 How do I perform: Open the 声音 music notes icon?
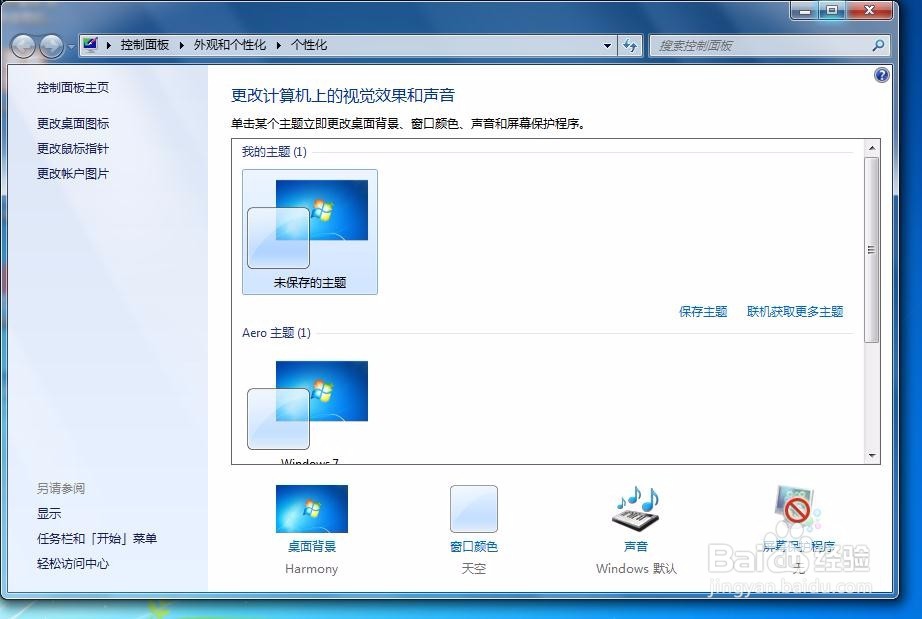(636, 508)
